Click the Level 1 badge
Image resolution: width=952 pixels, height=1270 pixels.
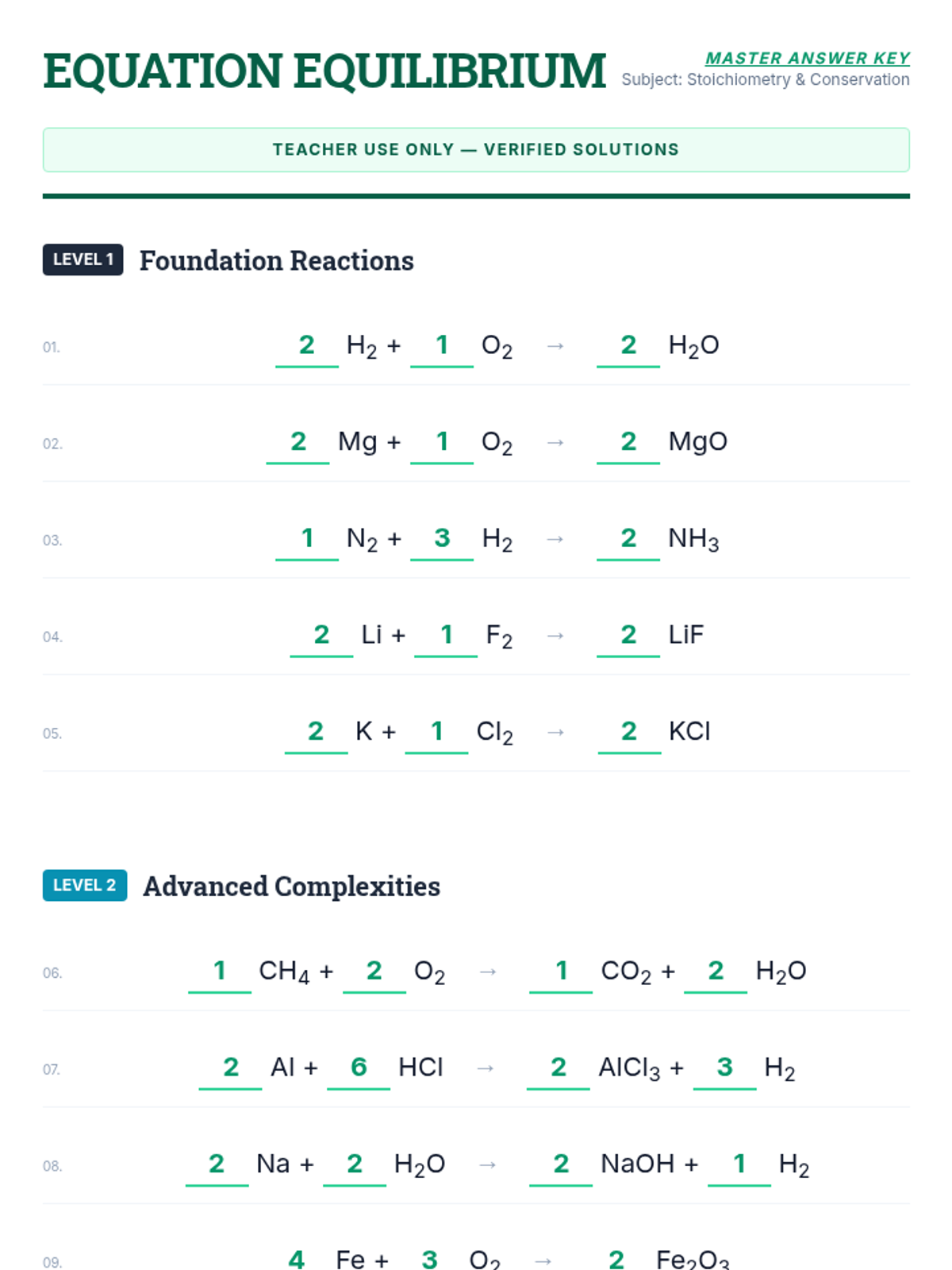[x=83, y=260]
